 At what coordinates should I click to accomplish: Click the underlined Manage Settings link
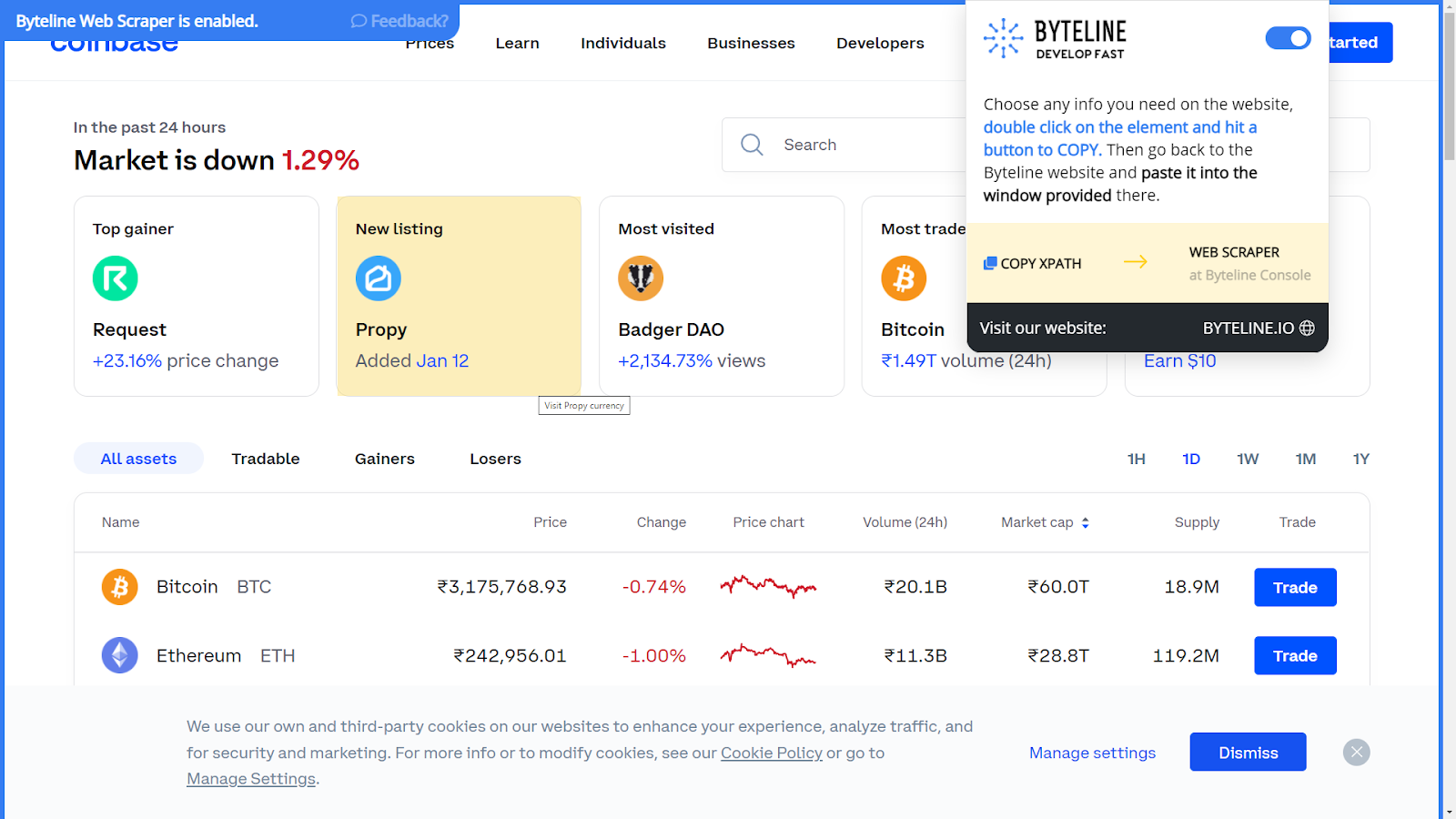251,779
